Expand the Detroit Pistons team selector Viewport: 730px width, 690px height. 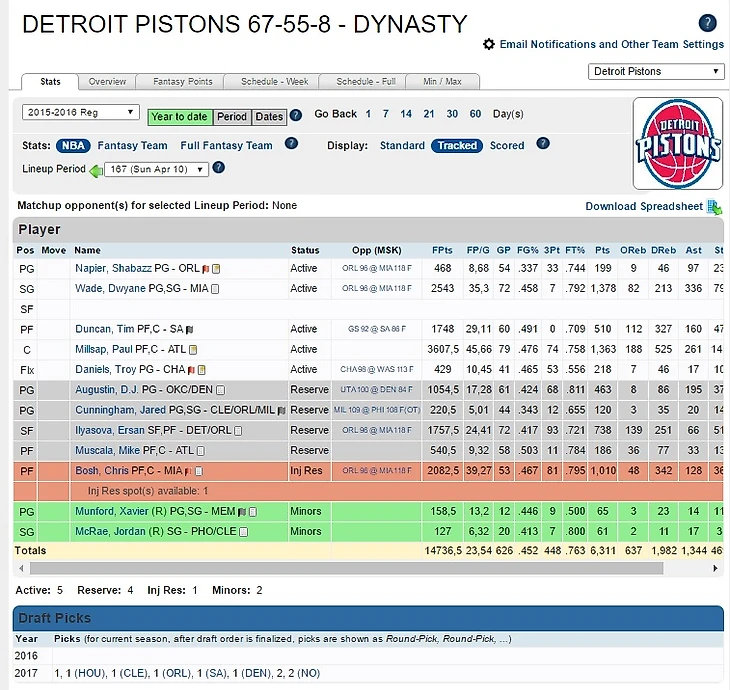pos(657,72)
